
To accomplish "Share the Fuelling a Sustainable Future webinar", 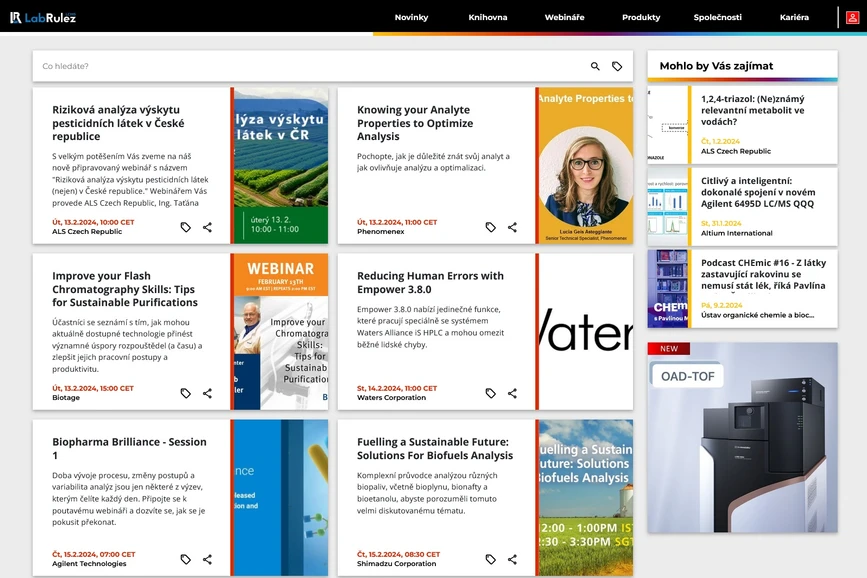I will 513,559.
